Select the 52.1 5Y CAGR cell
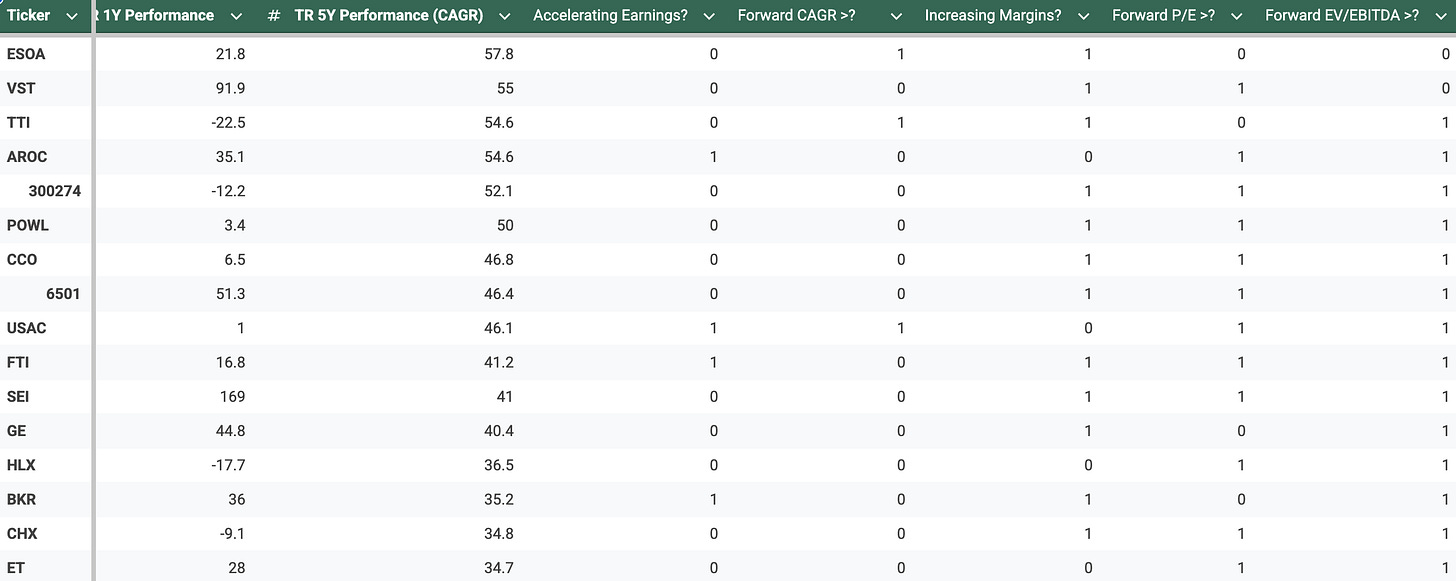Image resolution: width=1456 pixels, height=581 pixels. pos(499,191)
